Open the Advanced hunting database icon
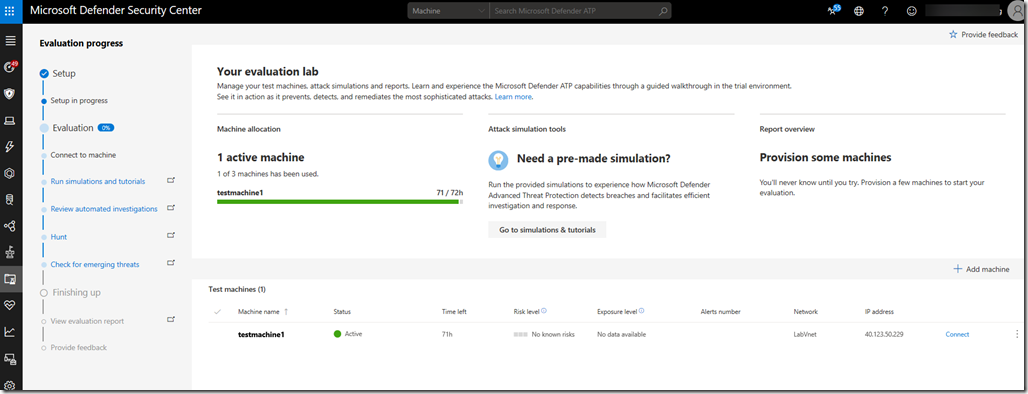The width and height of the screenshot is (1028, 394). [10, 199]
